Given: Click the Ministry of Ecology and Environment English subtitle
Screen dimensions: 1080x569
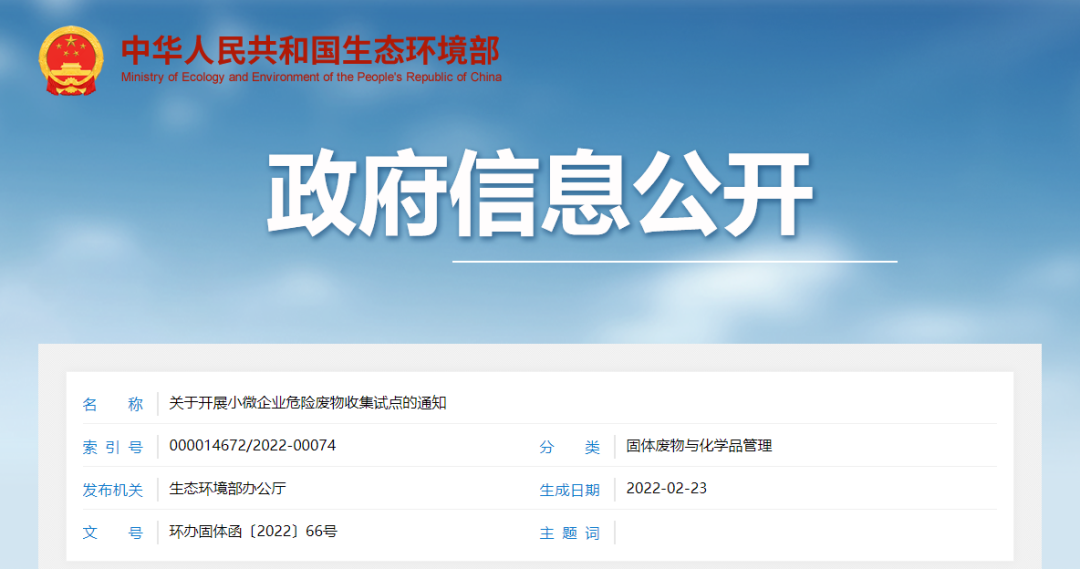Looking at the screenshot, I should tap(311, 77).
